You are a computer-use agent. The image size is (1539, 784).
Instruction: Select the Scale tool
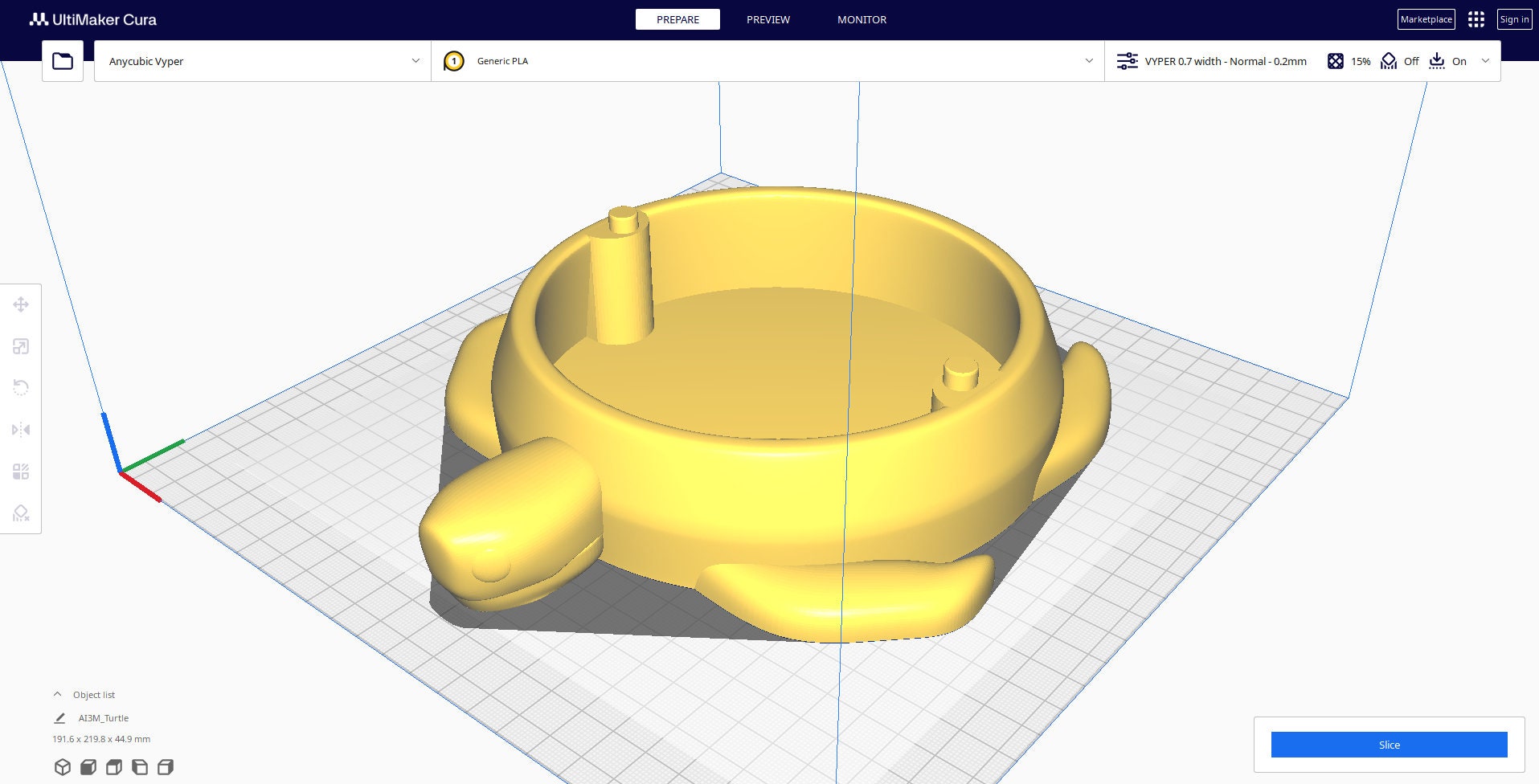pyautogui.click(x=21, y=346)
